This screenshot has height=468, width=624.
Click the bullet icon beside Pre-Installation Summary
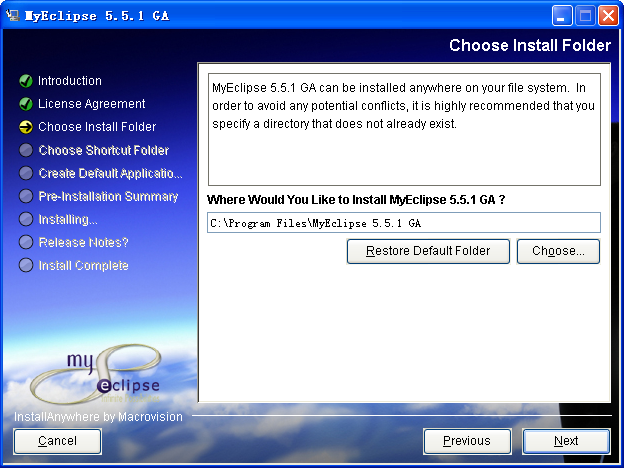click(26, 196)
